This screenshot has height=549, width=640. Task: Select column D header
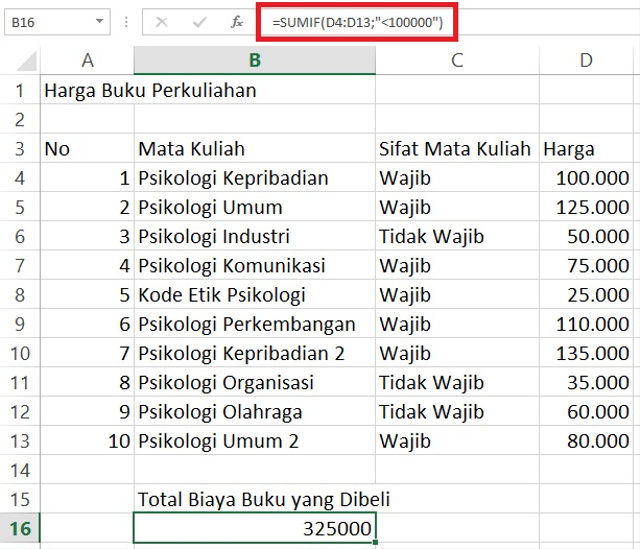point(586,60)
